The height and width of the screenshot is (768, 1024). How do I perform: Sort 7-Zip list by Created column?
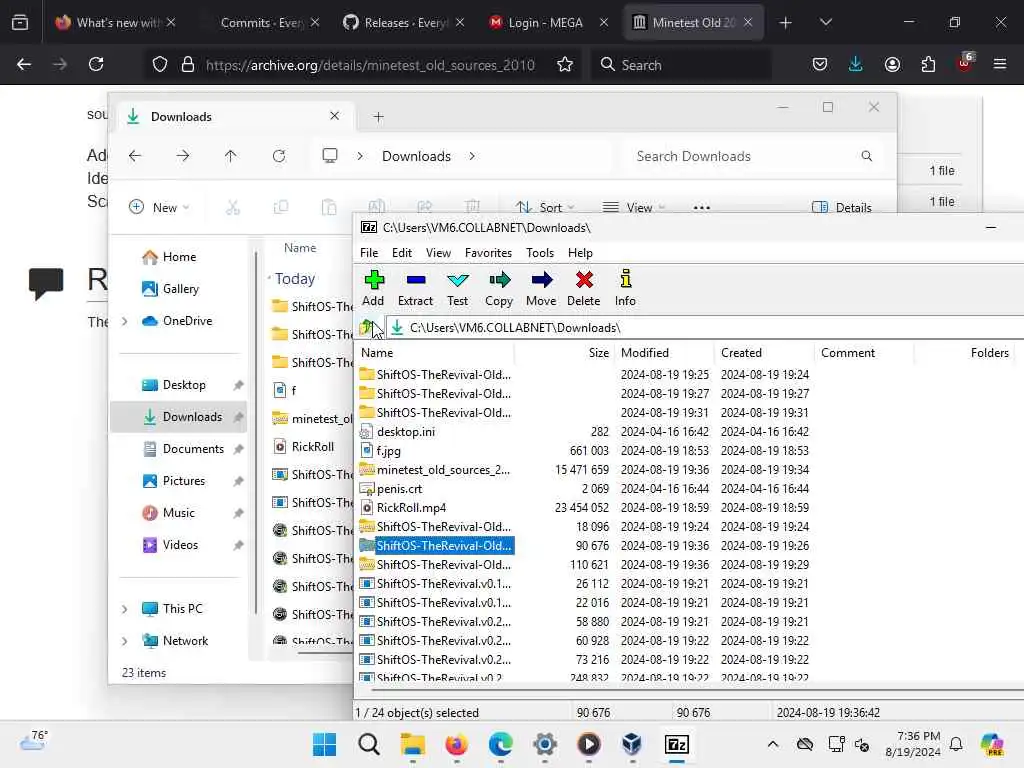point(764,353)
